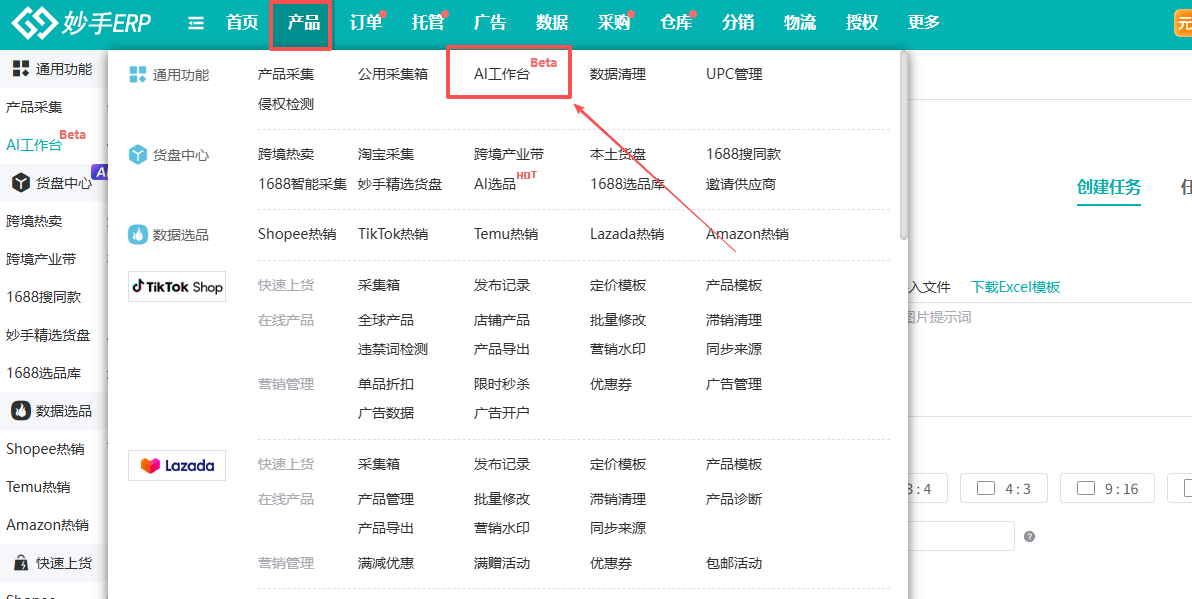Choose Lazada热销 in the dropdown menu
This screenshot has height=599, width=1192.
pyautogui.click(x=626, y=234)
